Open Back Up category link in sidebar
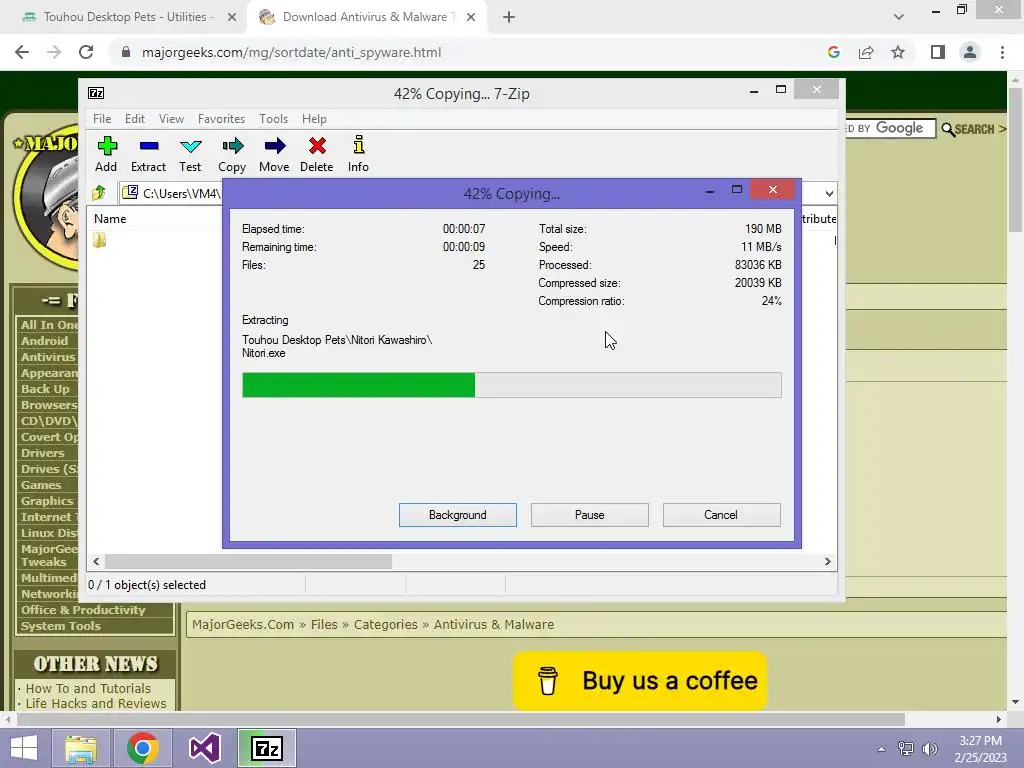 click(x=45, y=389)
